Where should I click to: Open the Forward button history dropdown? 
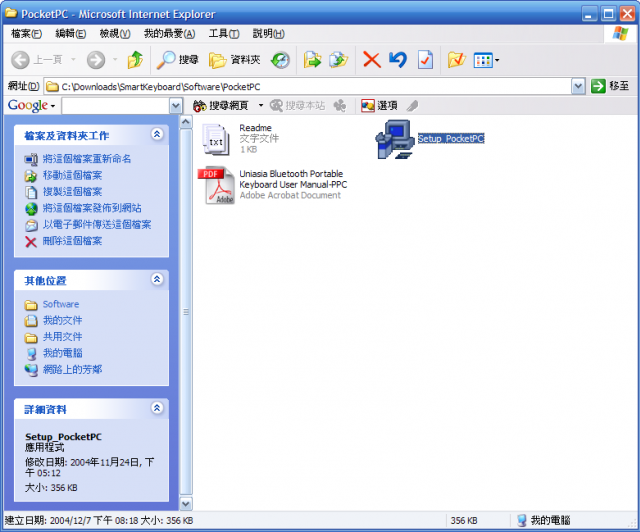click(115, 60)
